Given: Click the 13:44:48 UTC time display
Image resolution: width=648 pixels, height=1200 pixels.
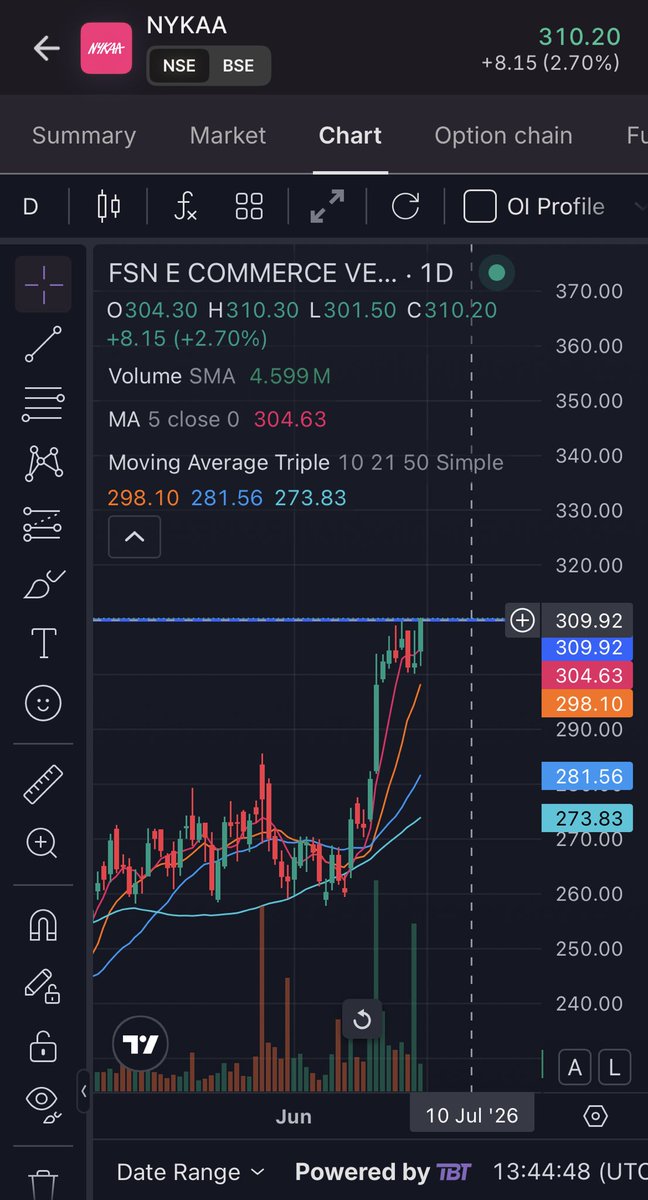Looking at the screenshot, I should pyautogui.click(x=570, y=1172).
